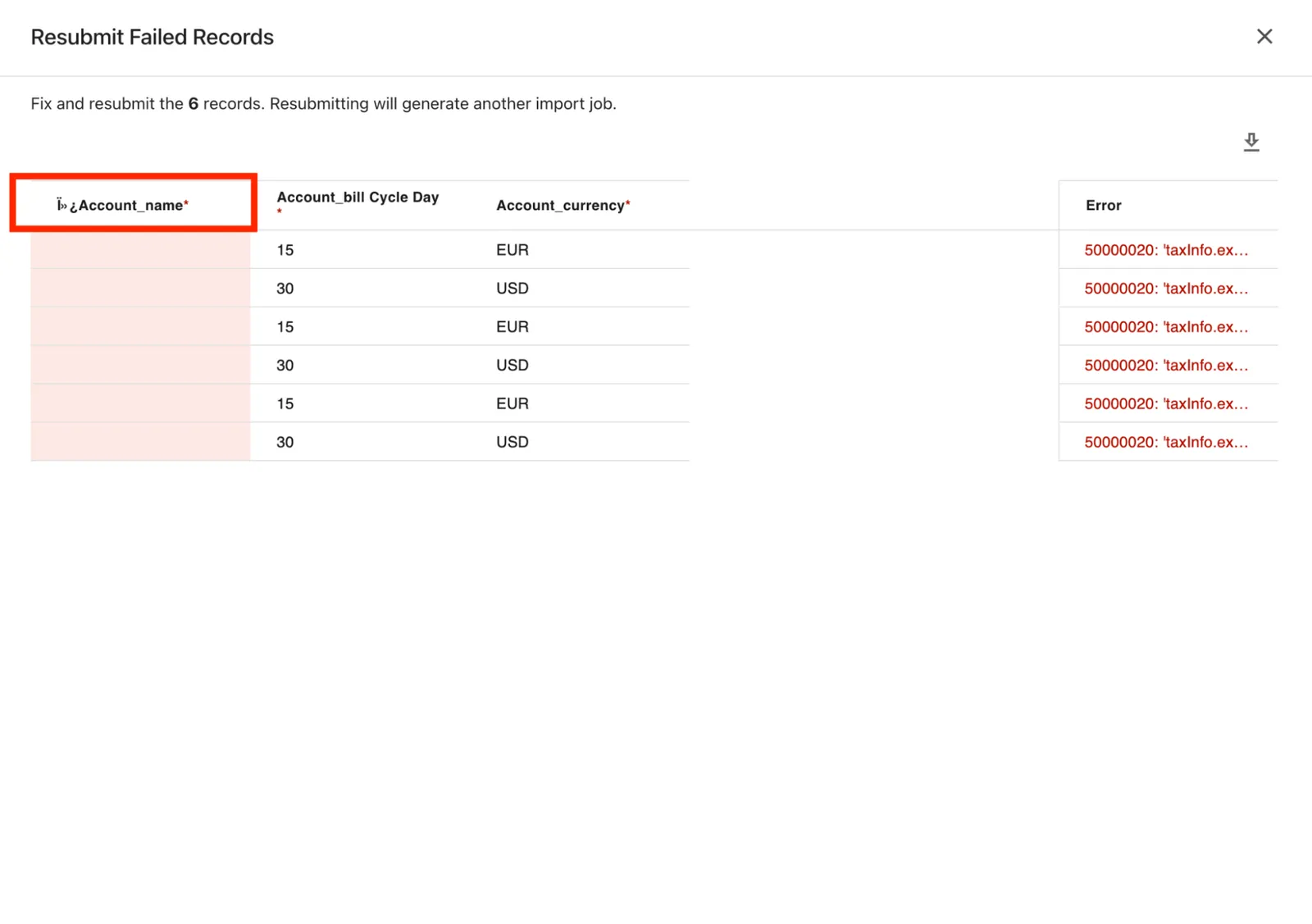This screenshot has height=924, width=1312.
Task: View the first row's taxInfo error message
Action: pyautogui.click(x=1166, y=250)
